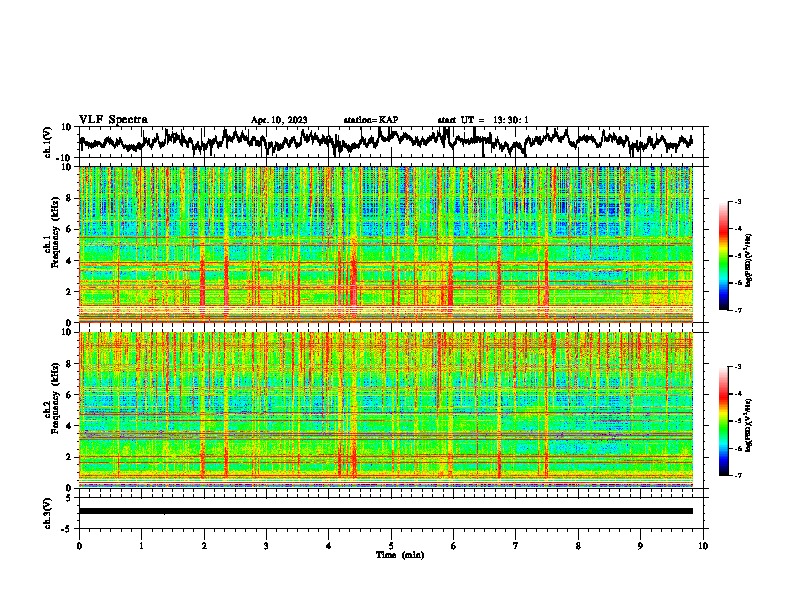Screen dimensions: 792x612
Task: Click the "4" kHz tick on ch.2 spectrogram axis
Action: point(69,426)
